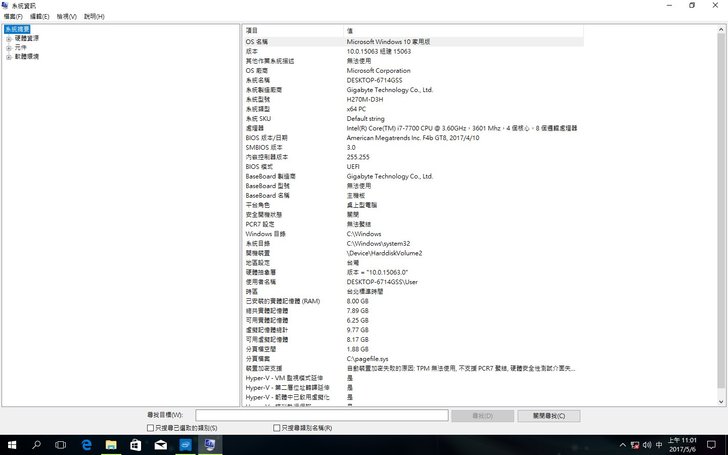Screen dimensions: 728x455
Task: Open the 說明(H) menu
Action: coord(94,16)
